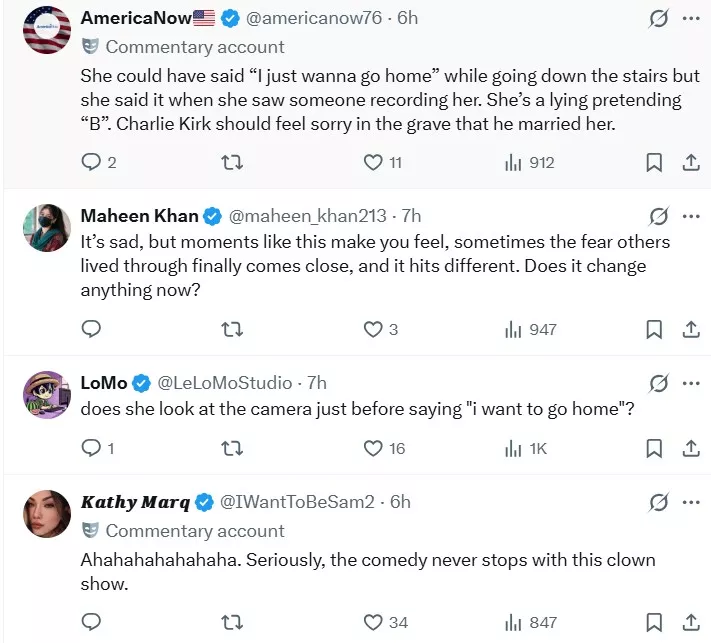Like LoMo's tweet with heart icon
The image size is (711, 643).
tap(373, 448)
